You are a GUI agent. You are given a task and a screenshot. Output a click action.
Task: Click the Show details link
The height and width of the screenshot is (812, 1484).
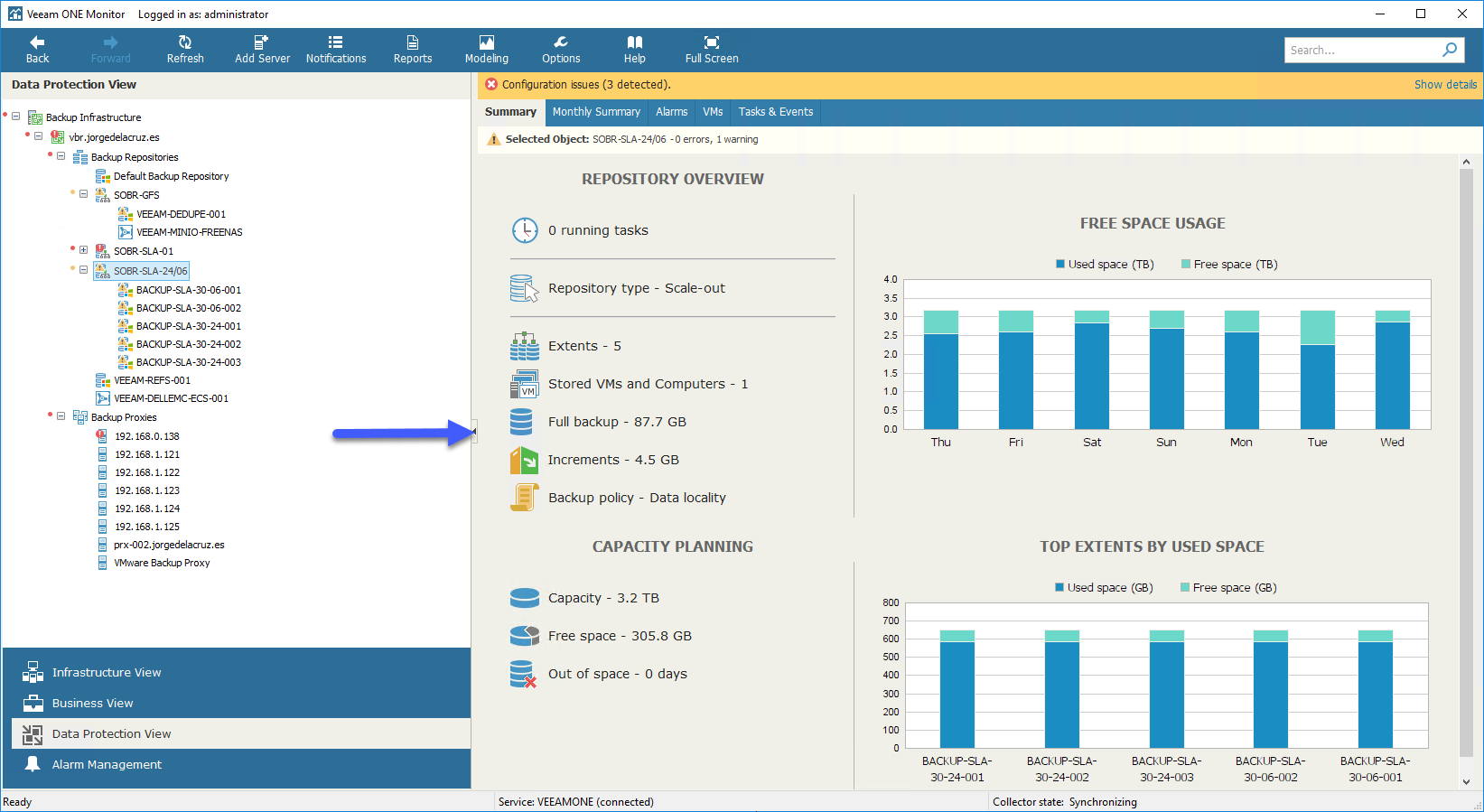click(x=1445, y=84)
